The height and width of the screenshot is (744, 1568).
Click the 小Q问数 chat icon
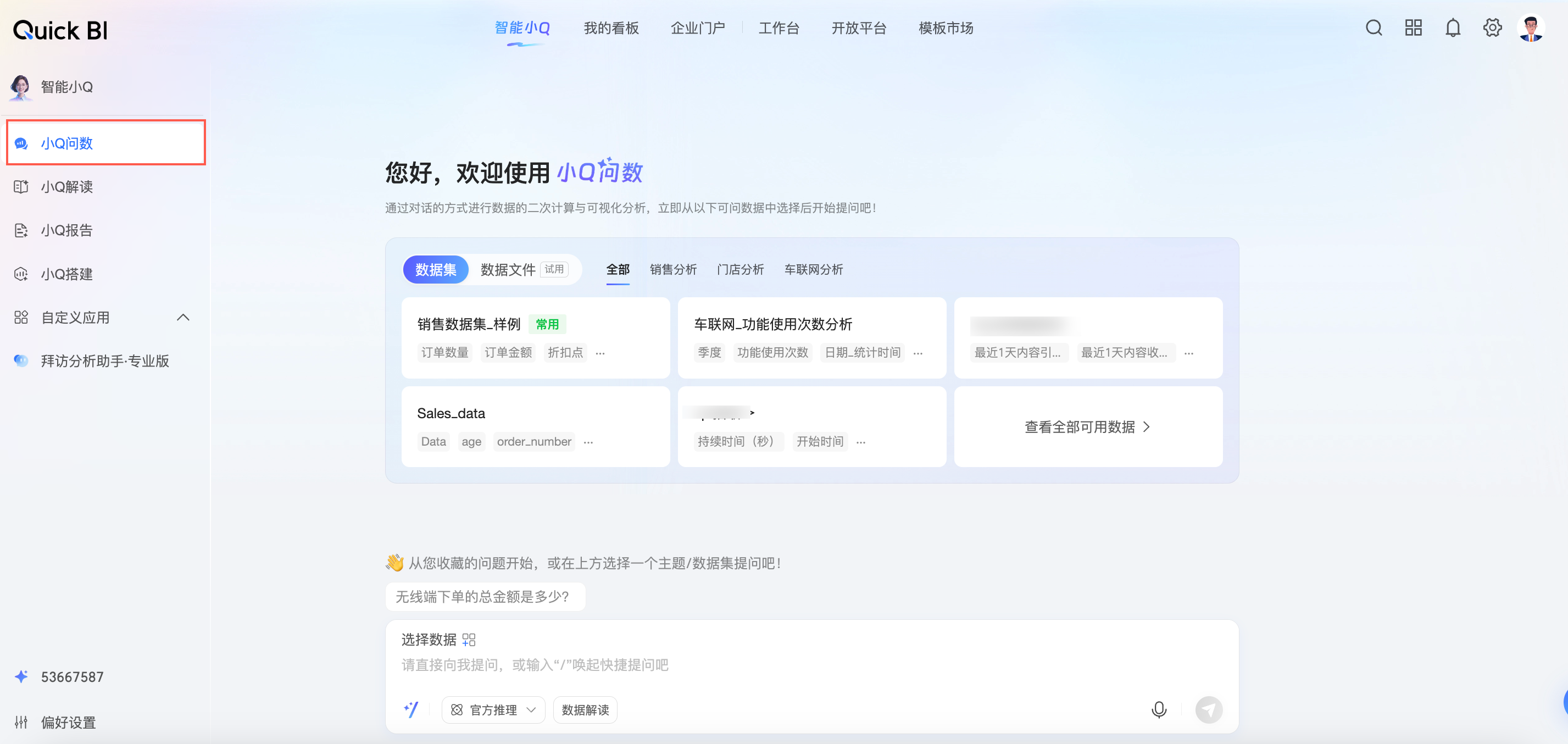pos(21,143)
